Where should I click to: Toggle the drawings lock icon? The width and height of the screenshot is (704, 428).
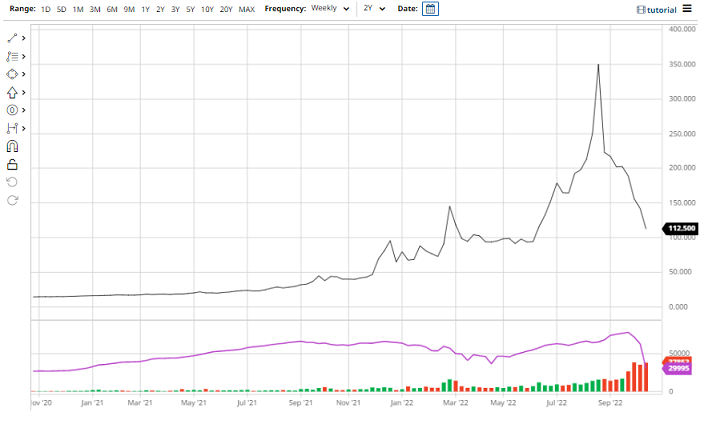point(12,165)
